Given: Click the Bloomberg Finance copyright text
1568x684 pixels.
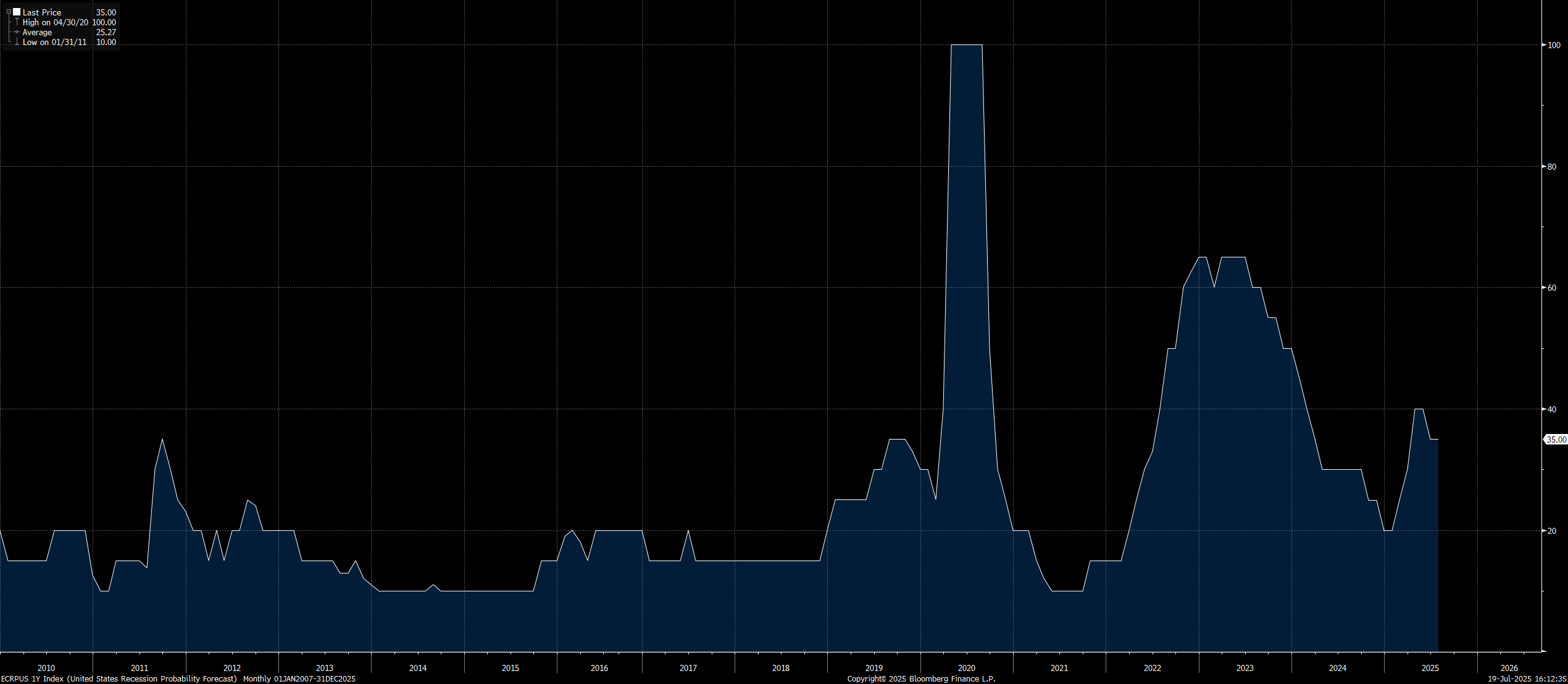Looking at the screenshot, I should (921, 678).
